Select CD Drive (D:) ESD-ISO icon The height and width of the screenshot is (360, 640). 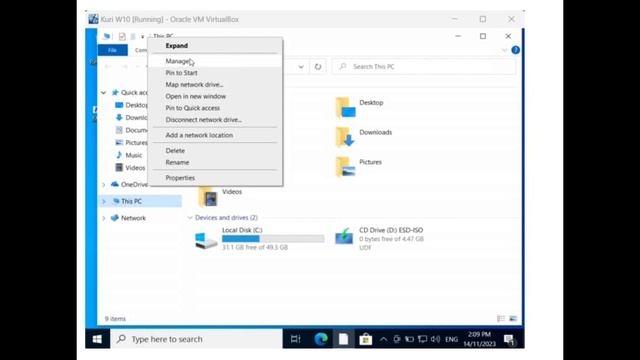click(x=344, y=237)
